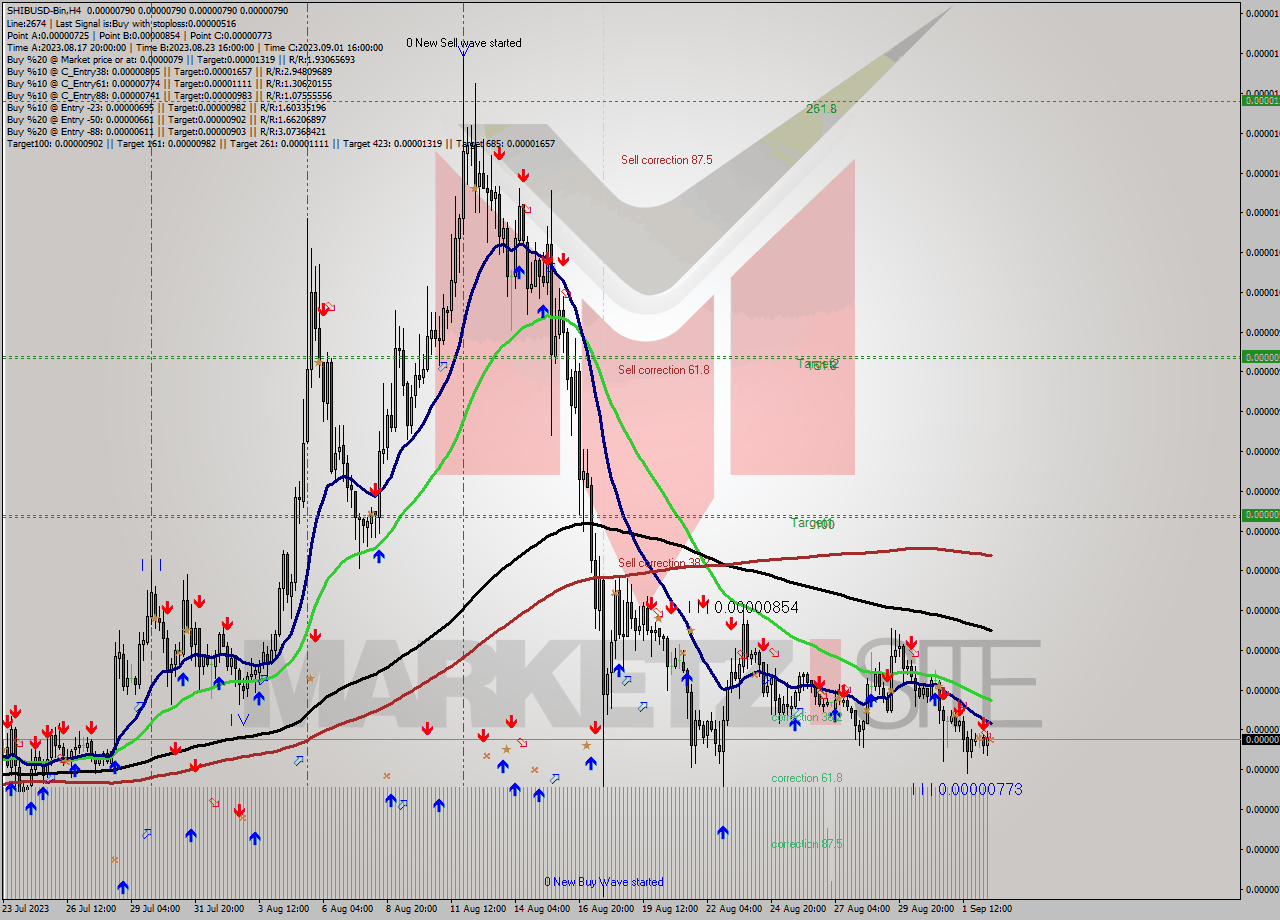1280x920 pixels.
Task: Click the SHIBUSD-Bin,H4 chart title text
Action: 42,10
